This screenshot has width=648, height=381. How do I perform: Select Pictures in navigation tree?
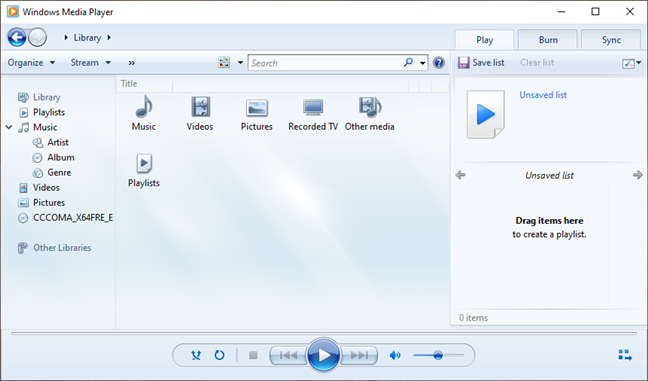click(x=42, y=203)
